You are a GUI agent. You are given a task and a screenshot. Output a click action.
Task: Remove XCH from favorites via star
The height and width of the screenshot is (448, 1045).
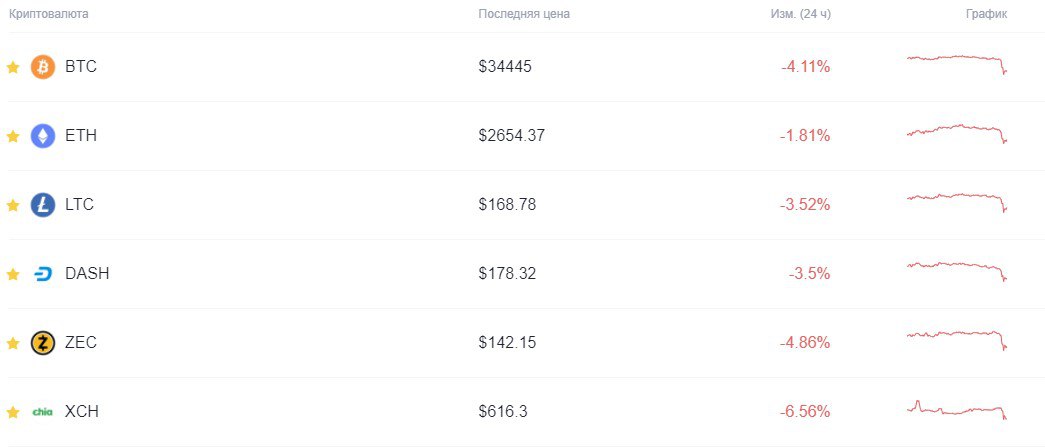[13, 412]
